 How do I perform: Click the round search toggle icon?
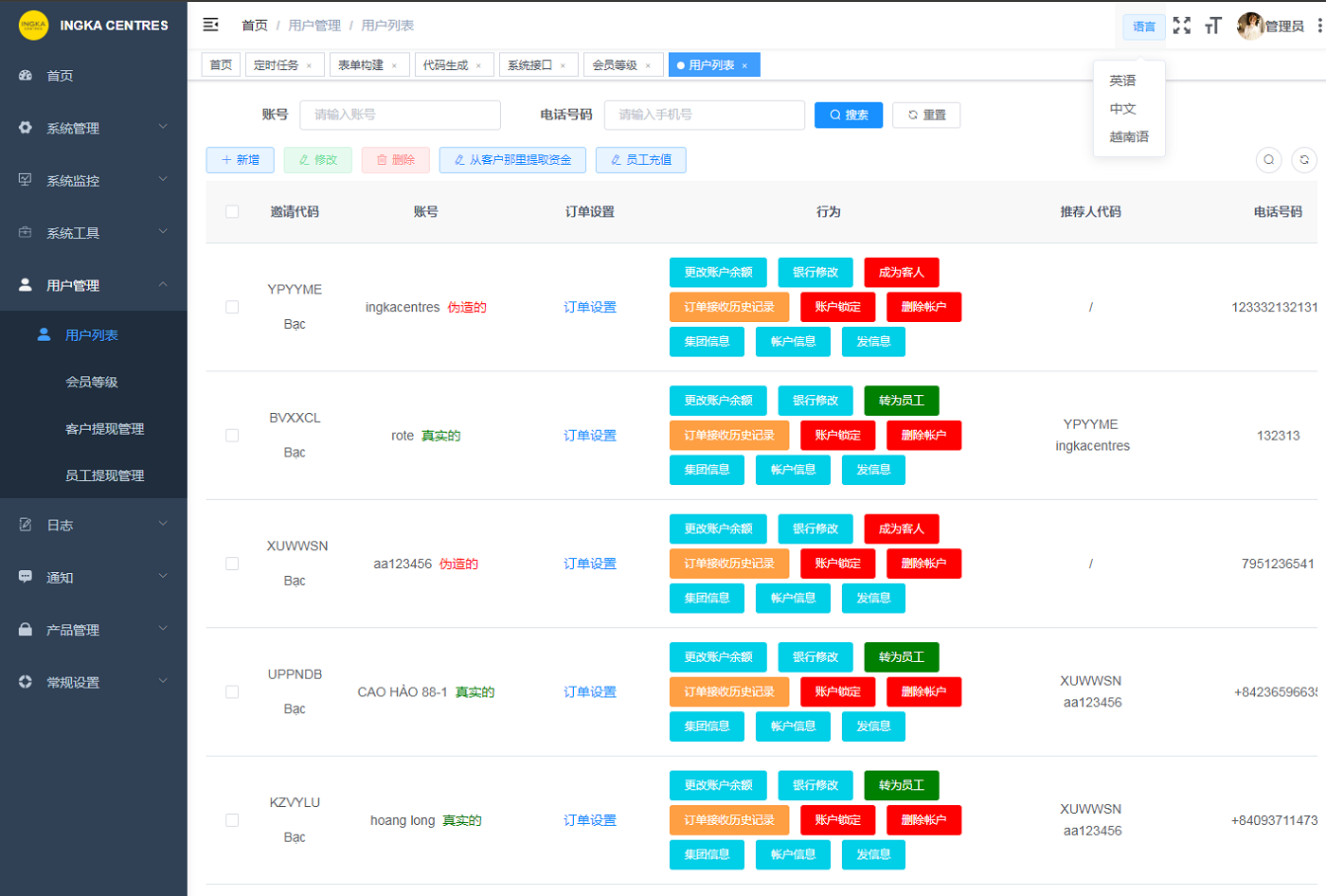pos(1268,160)
